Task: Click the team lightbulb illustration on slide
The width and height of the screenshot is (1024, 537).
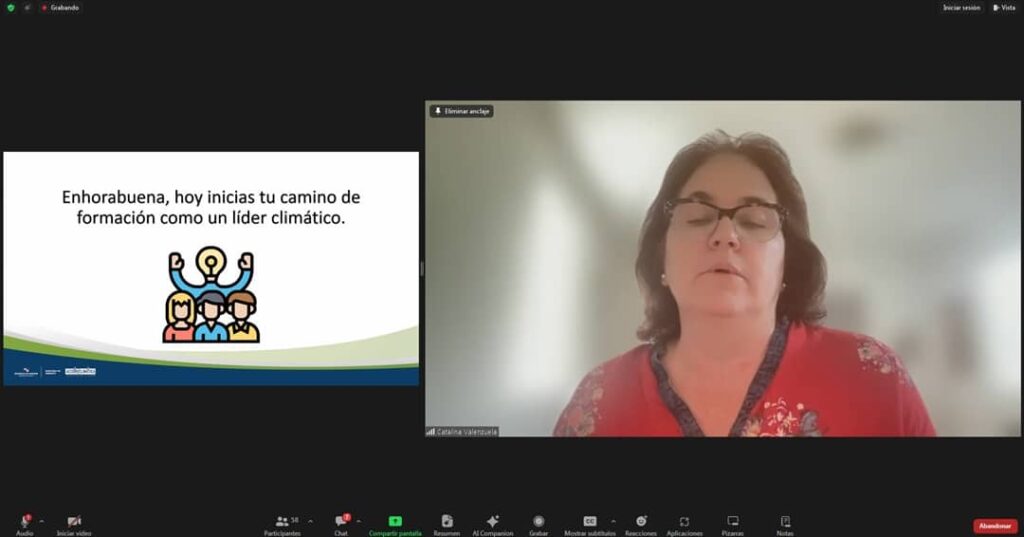Action: (x=211, y=294)
